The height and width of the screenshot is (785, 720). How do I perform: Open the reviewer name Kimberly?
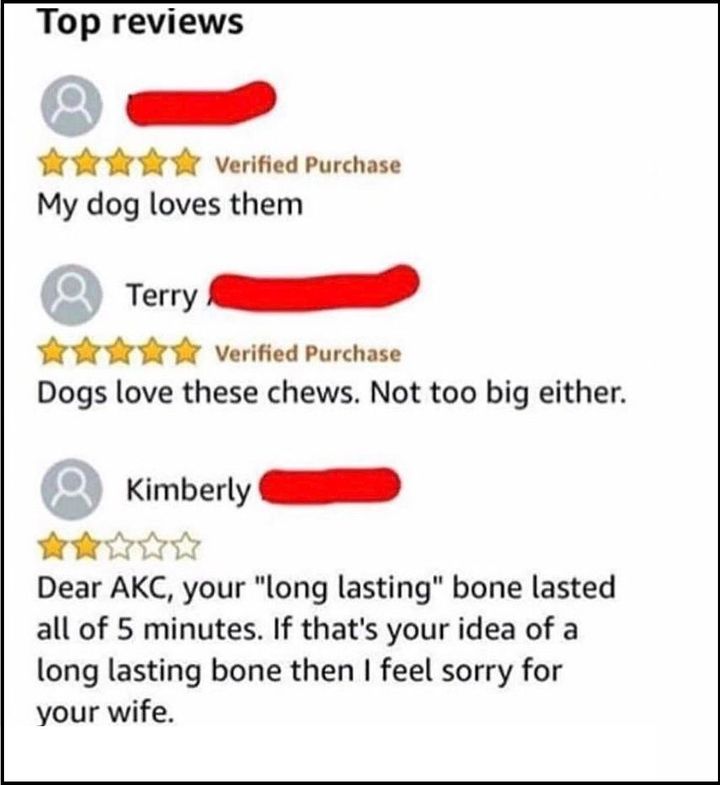[x=188, y=490]
